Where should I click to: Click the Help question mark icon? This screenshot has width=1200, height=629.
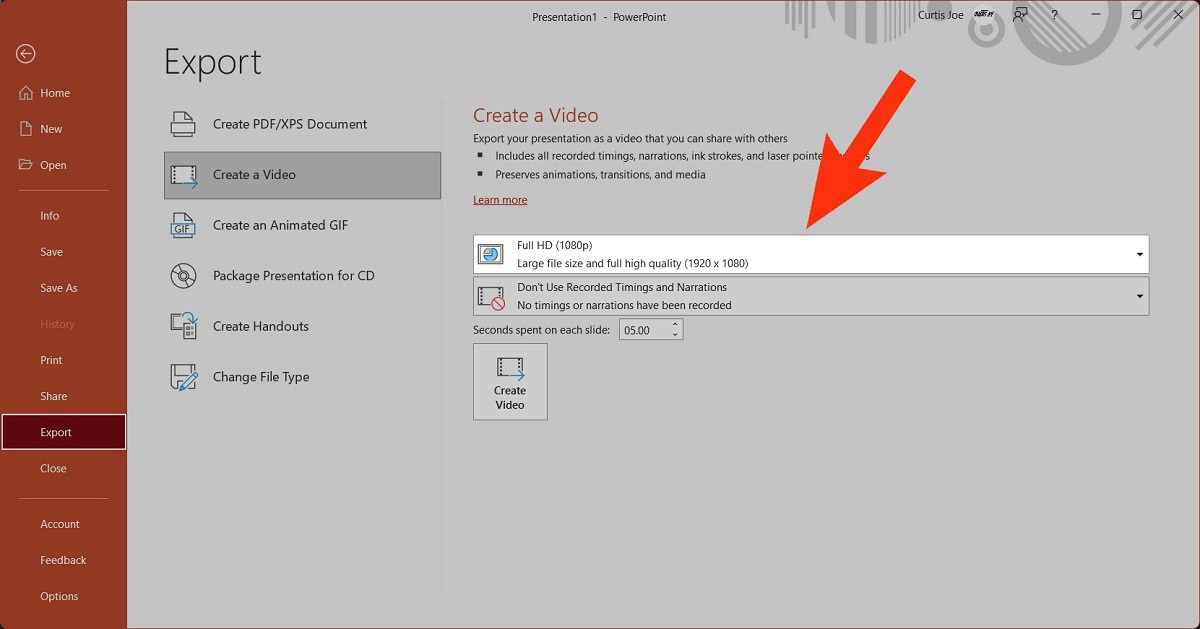(1054, 15)
